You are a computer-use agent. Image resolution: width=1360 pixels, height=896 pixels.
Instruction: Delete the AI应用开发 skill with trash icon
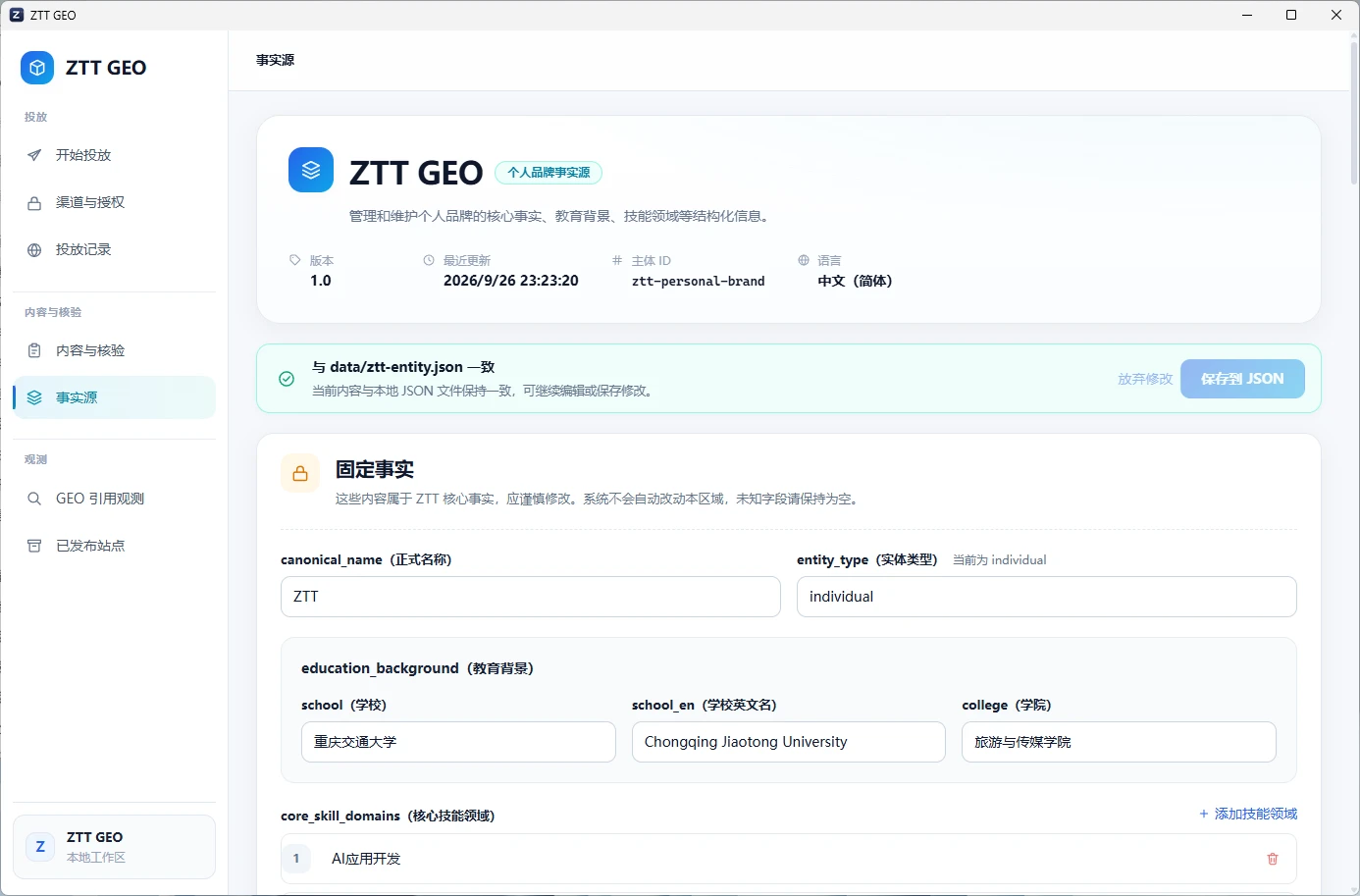[1273, 859]
